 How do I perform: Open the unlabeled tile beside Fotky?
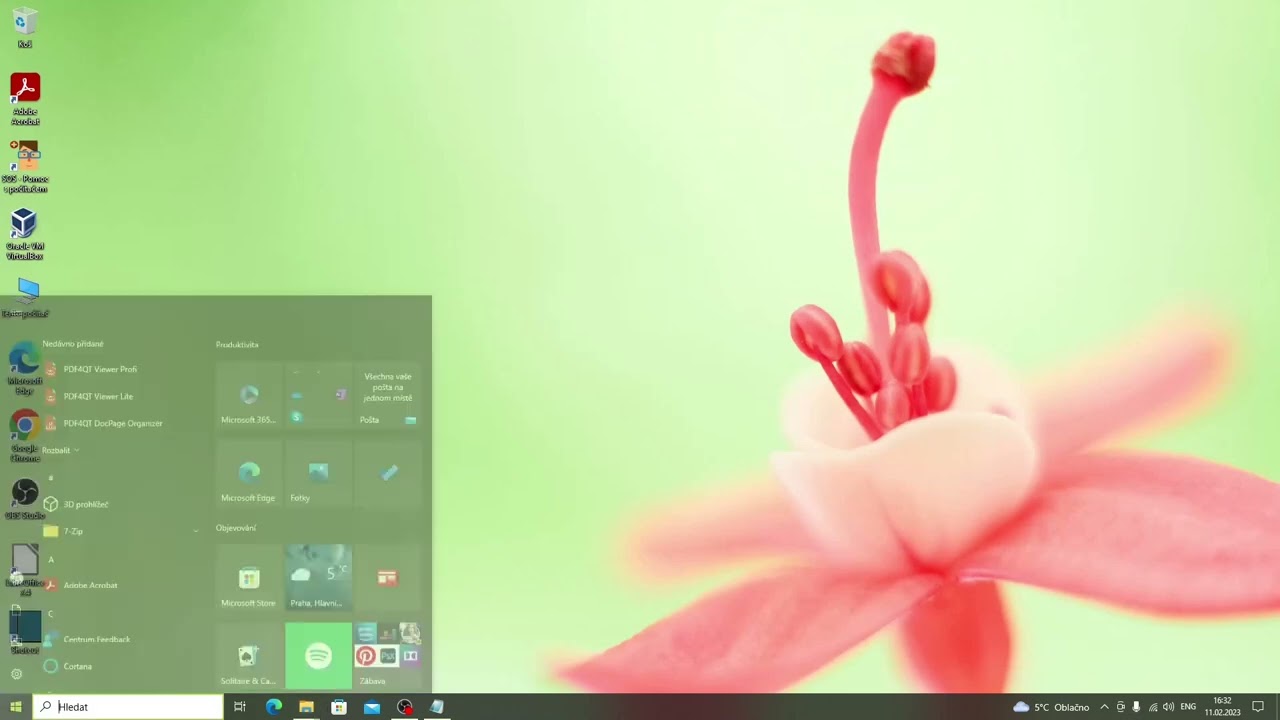click(x=388, y=474)
